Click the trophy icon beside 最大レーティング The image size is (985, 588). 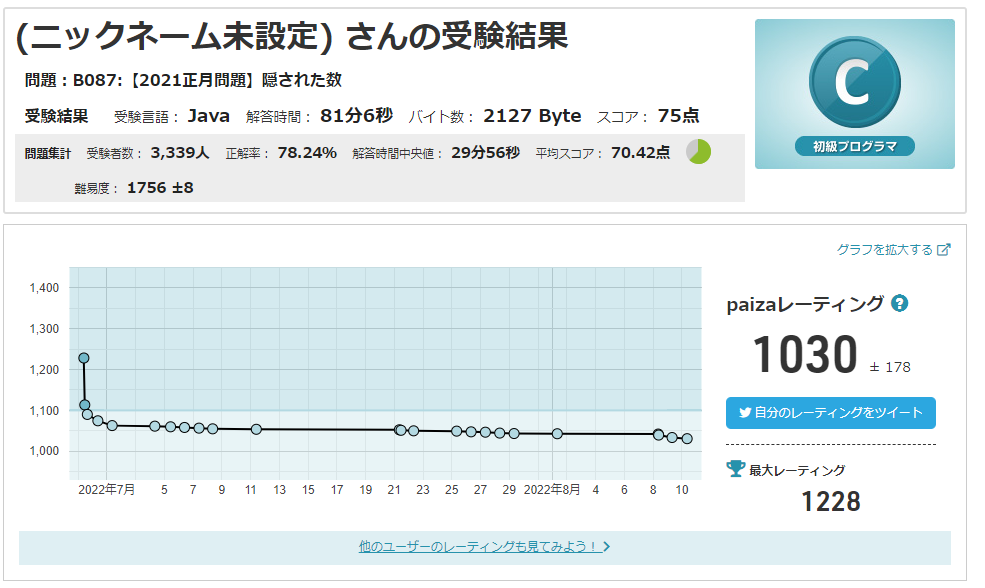[736, 468]
